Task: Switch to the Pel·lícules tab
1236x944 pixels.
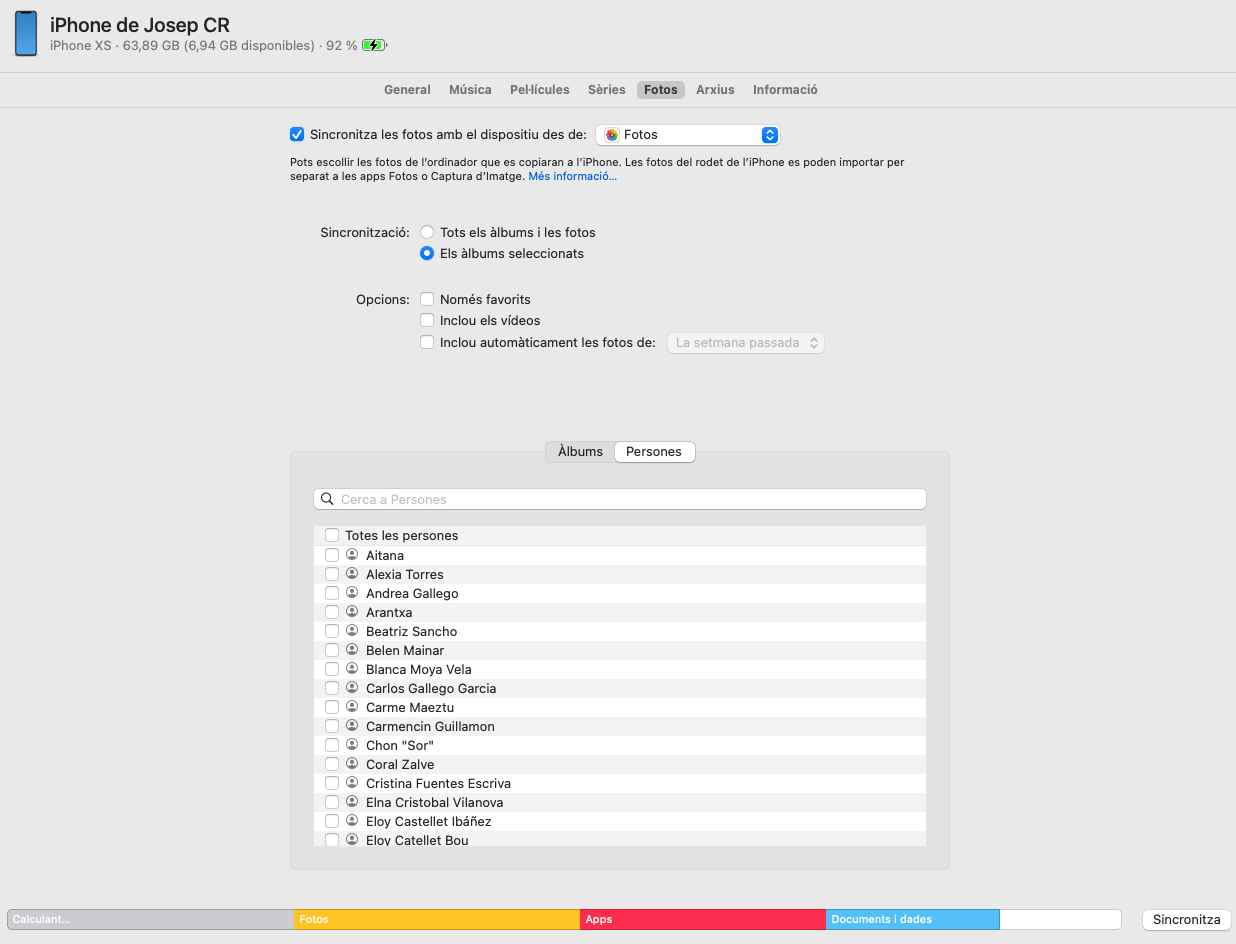Action: (x=540, y=90)
